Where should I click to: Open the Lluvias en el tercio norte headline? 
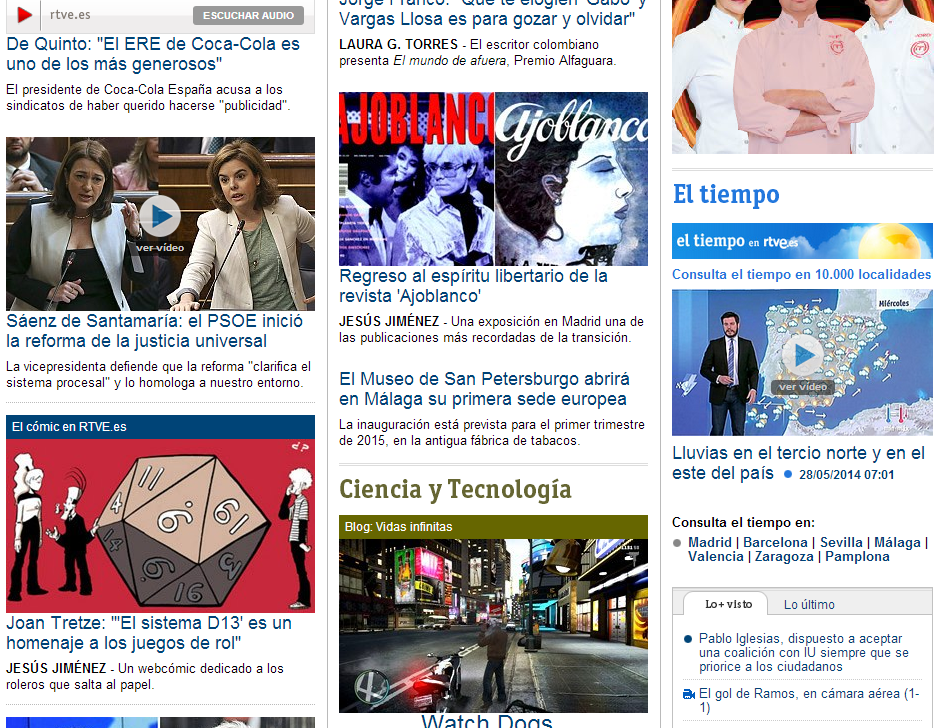799,463
